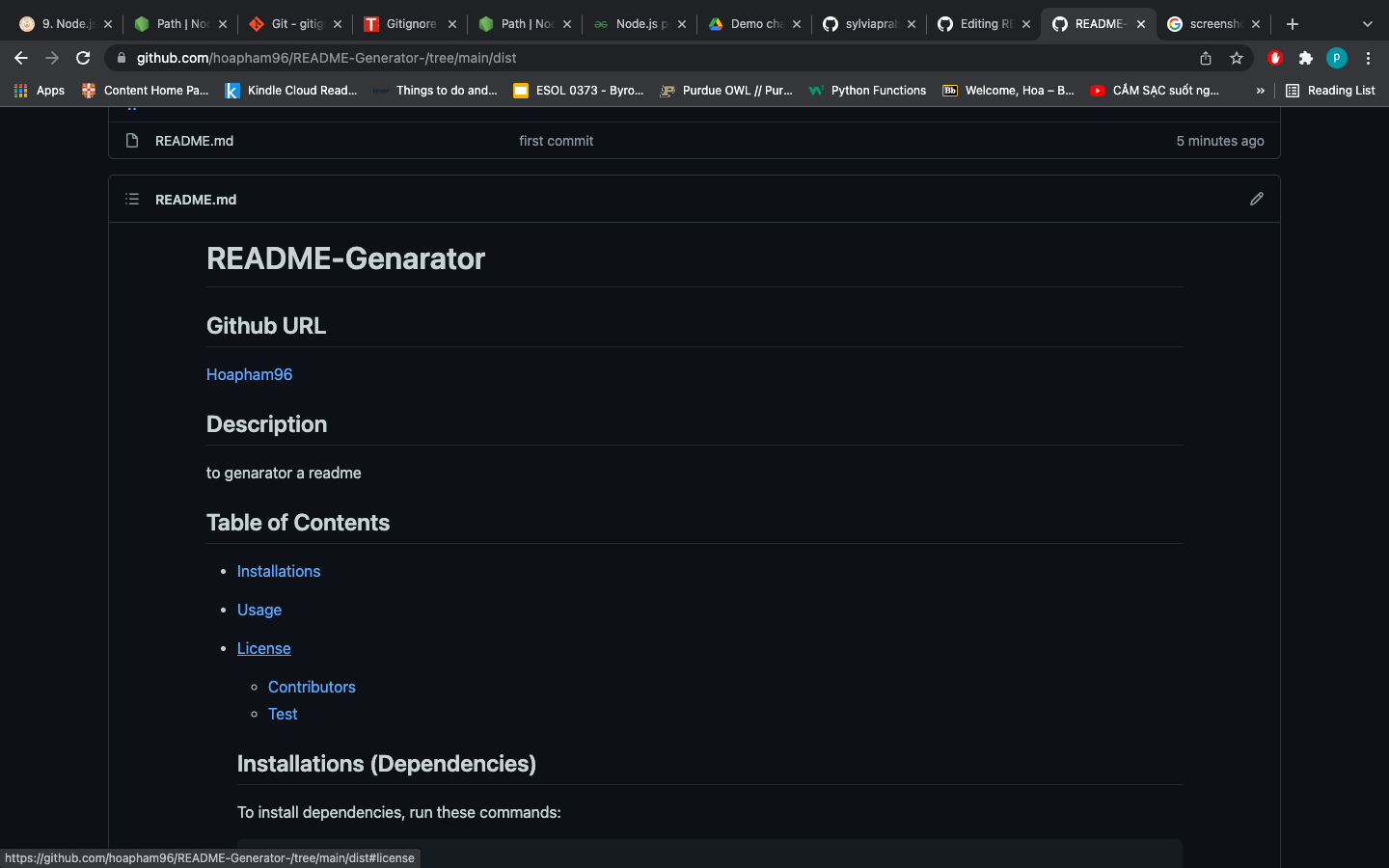Go back using the back arrow
The image size is (1389, 868).
(x=21, y=58)
